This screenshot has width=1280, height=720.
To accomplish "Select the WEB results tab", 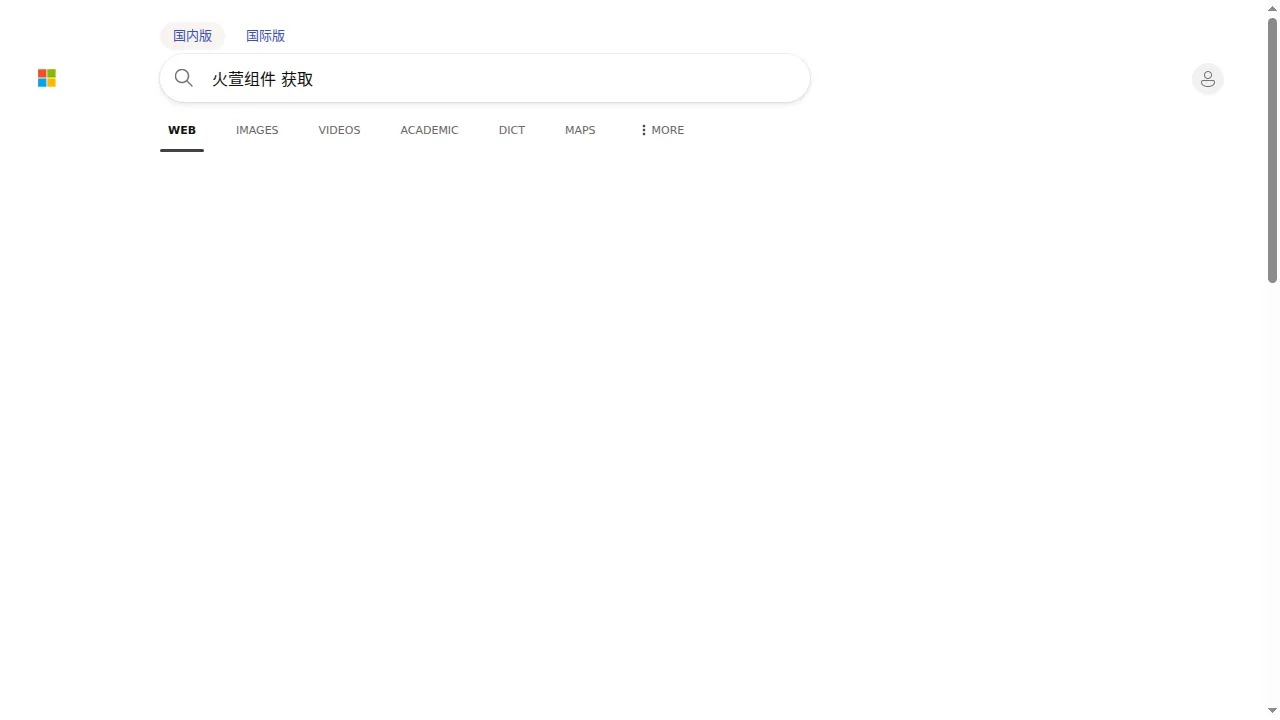I will (x=182, y=131).
